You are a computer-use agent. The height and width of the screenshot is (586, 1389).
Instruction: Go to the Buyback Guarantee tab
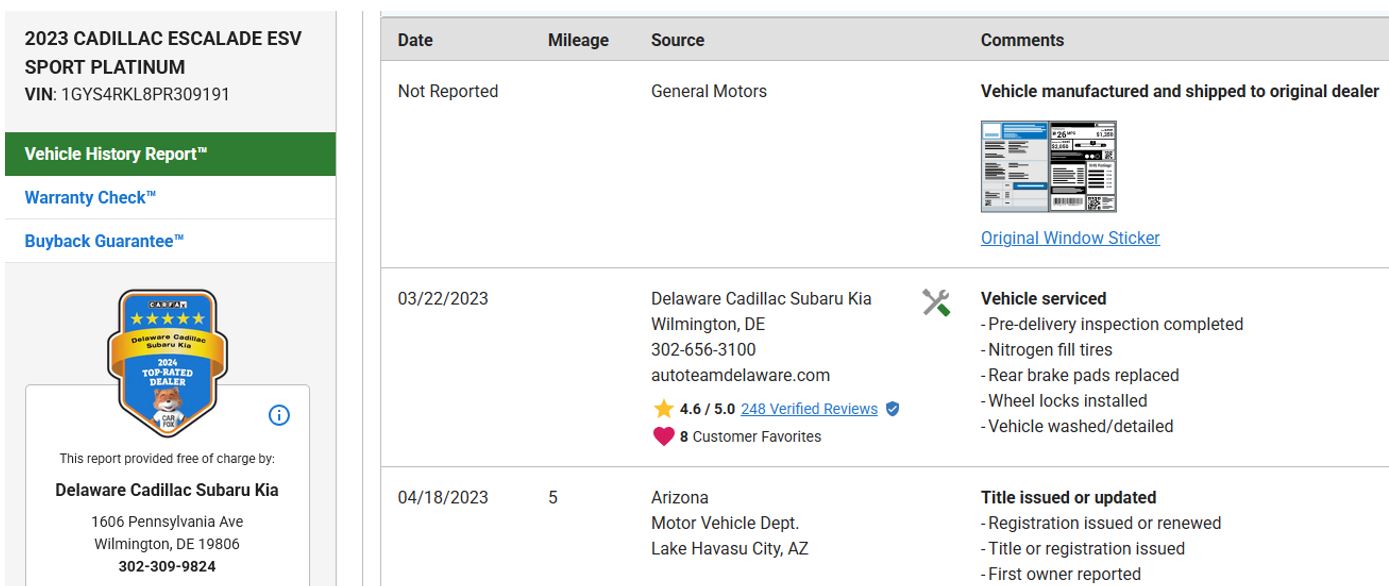point(104,241)
